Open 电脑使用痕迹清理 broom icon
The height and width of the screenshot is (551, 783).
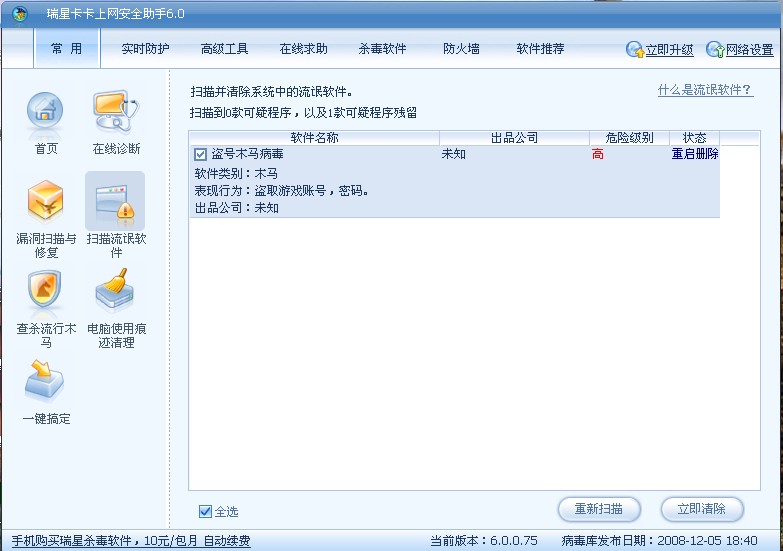click(x=114, y=291)
